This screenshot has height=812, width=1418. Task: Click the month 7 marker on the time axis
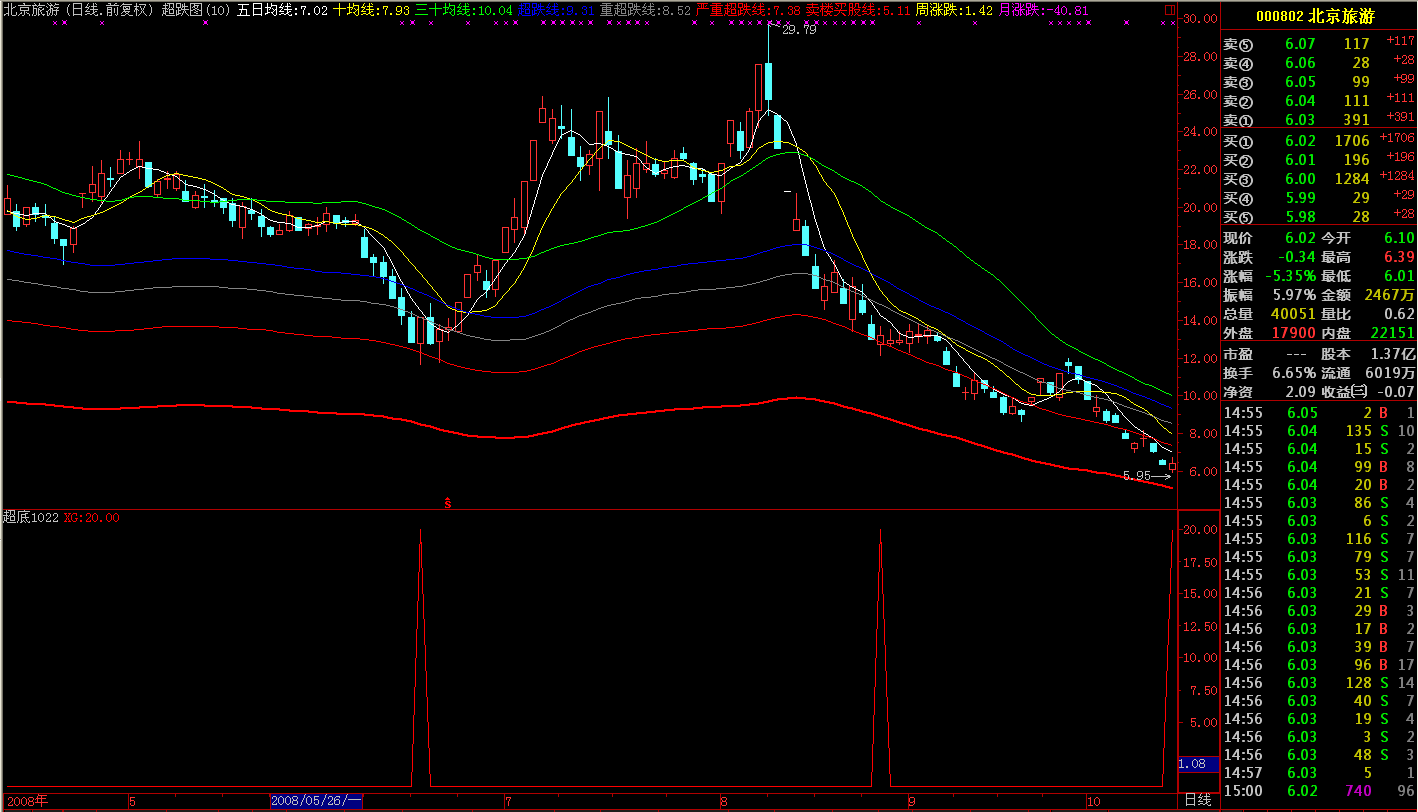[x=508, y=801]
